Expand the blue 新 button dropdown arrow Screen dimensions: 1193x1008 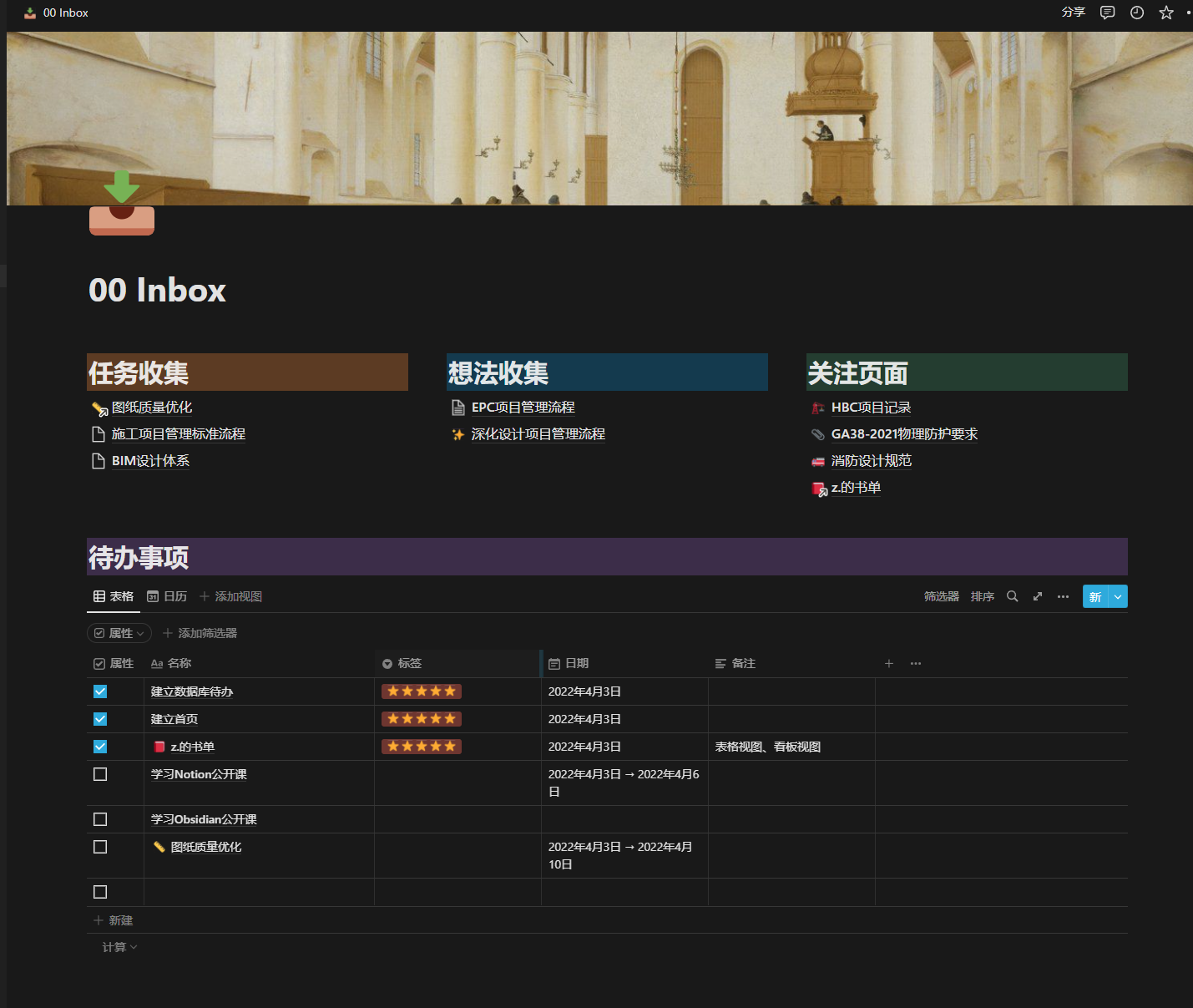[x=1118, y=596]
